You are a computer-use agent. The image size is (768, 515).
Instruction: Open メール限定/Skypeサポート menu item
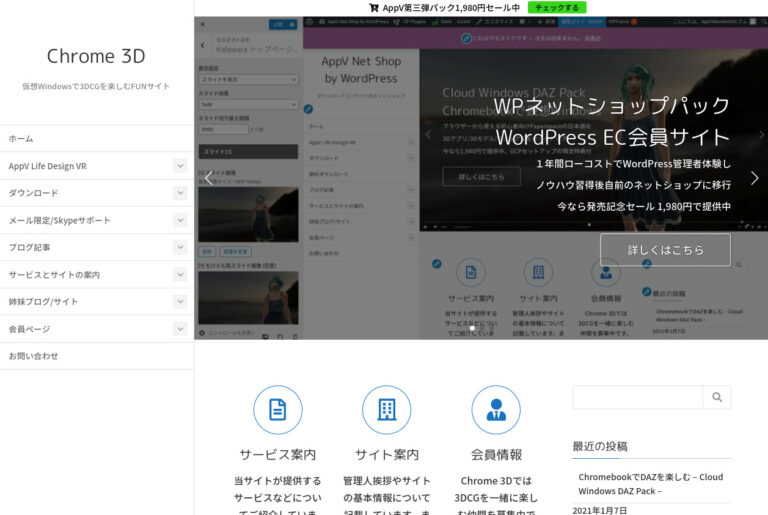59,221
